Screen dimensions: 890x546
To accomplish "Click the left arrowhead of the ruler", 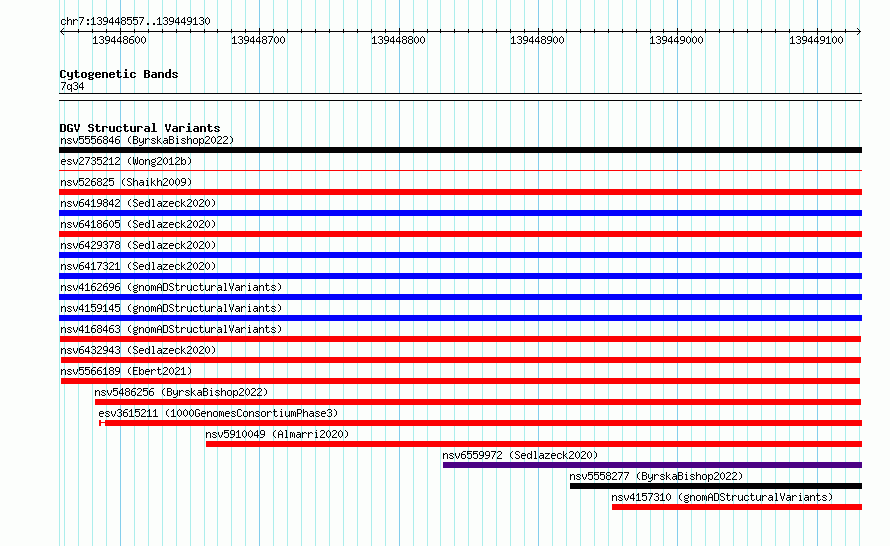I will 62,31.
